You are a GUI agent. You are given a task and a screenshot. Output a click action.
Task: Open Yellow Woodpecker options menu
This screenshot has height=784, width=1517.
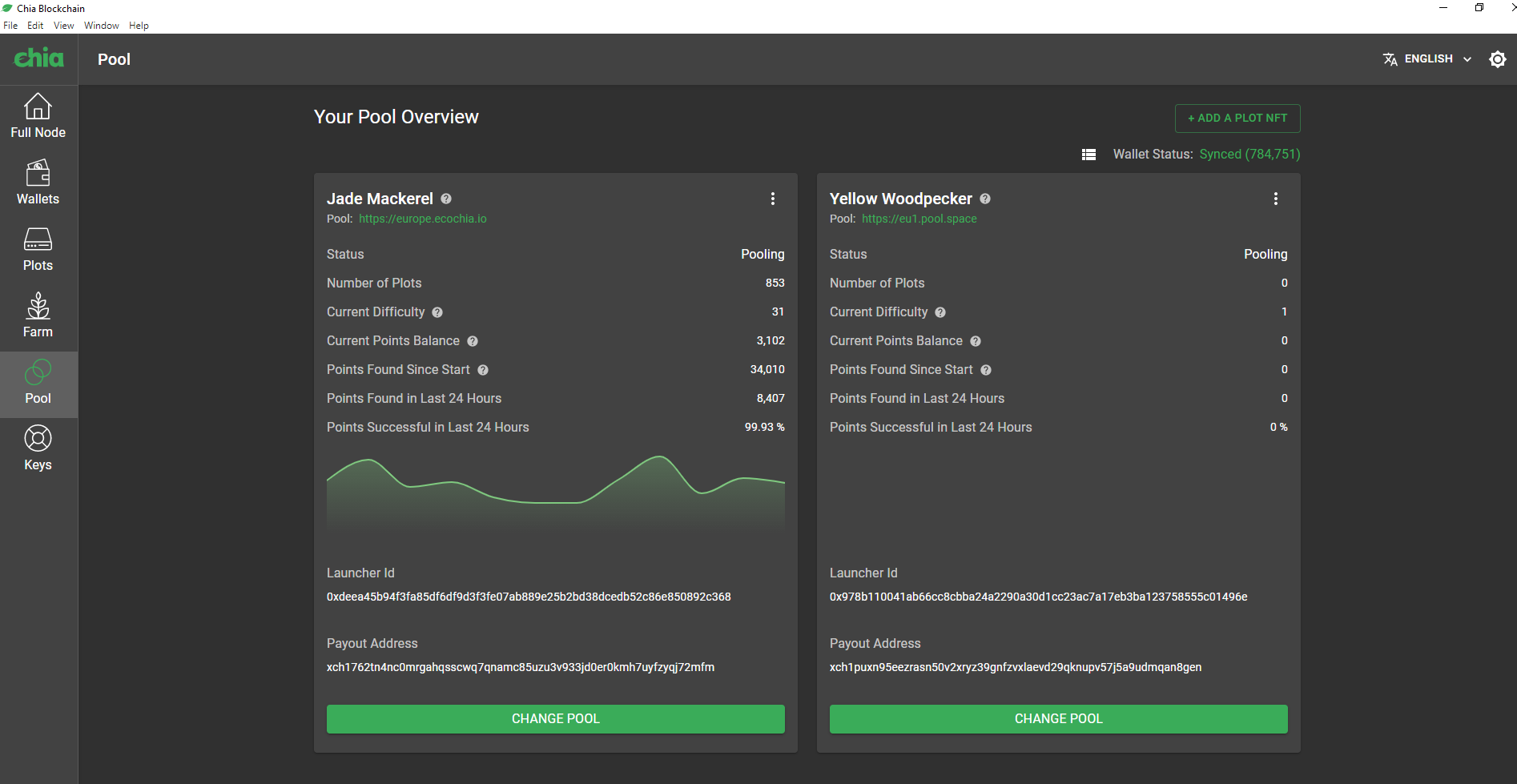click(1276, 199)
